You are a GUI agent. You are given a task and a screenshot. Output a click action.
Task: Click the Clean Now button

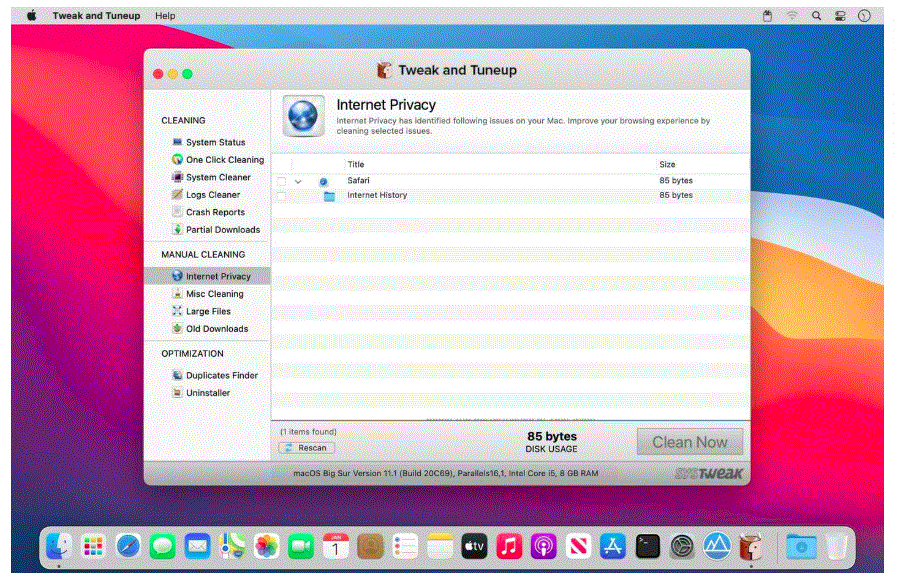(690, 442)
